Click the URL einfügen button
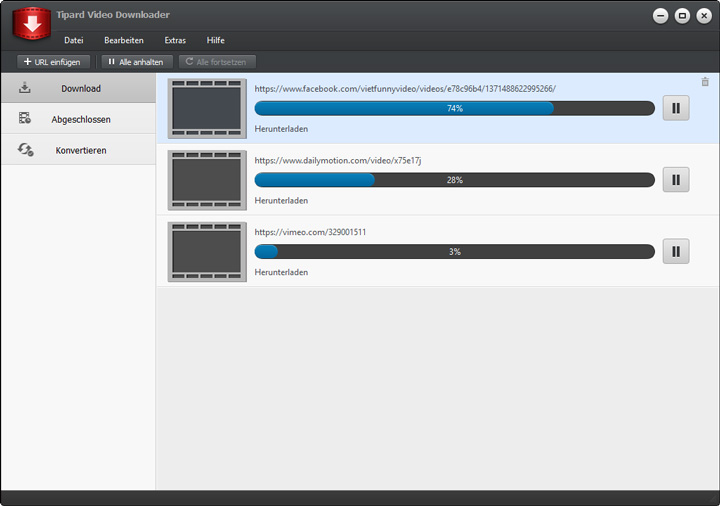Image resolution: width=720 pixels, height=506 pixels. point(53,62)
